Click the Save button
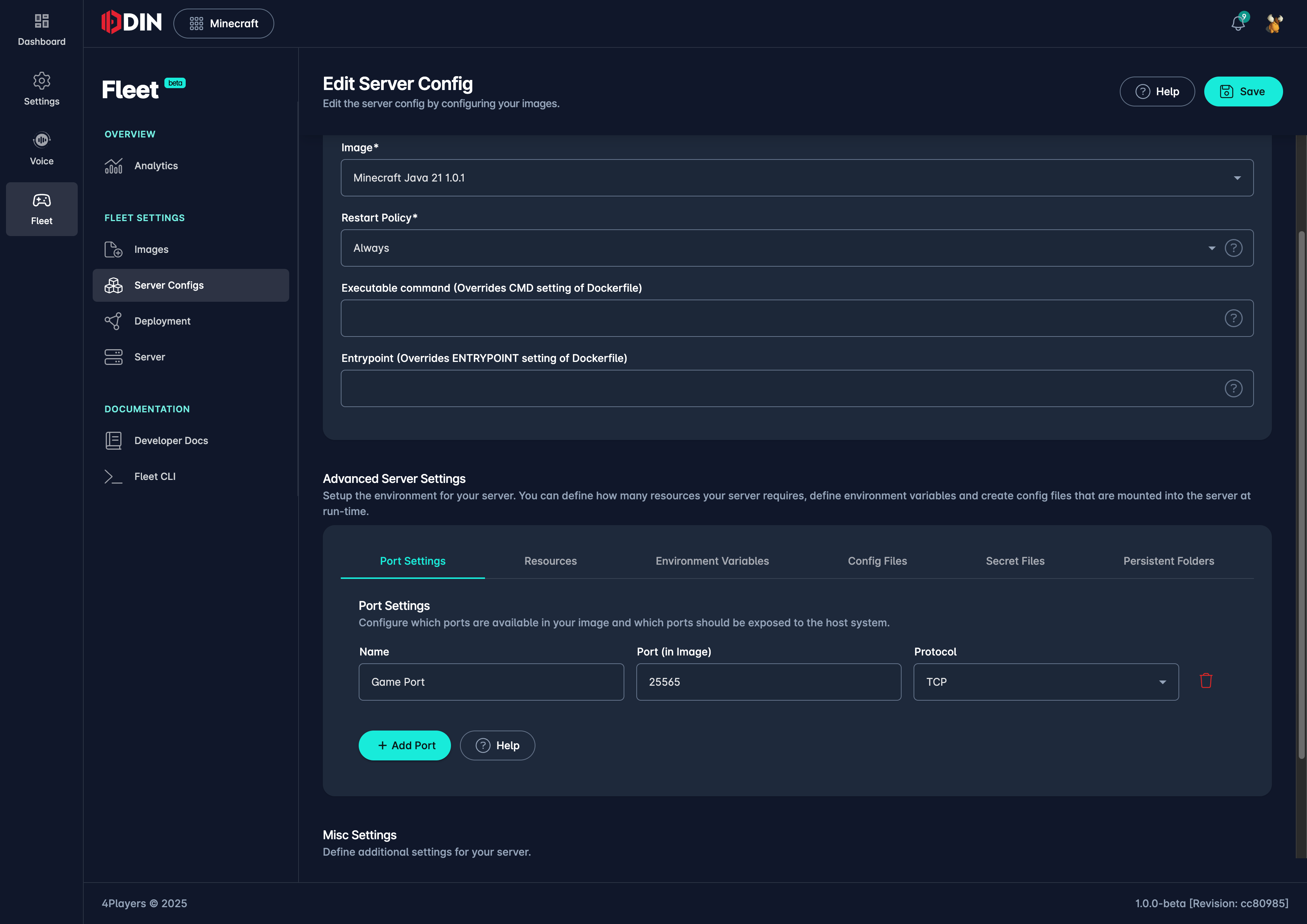This screenshot has width=1307, height=924. click(x=1243, y=92)
